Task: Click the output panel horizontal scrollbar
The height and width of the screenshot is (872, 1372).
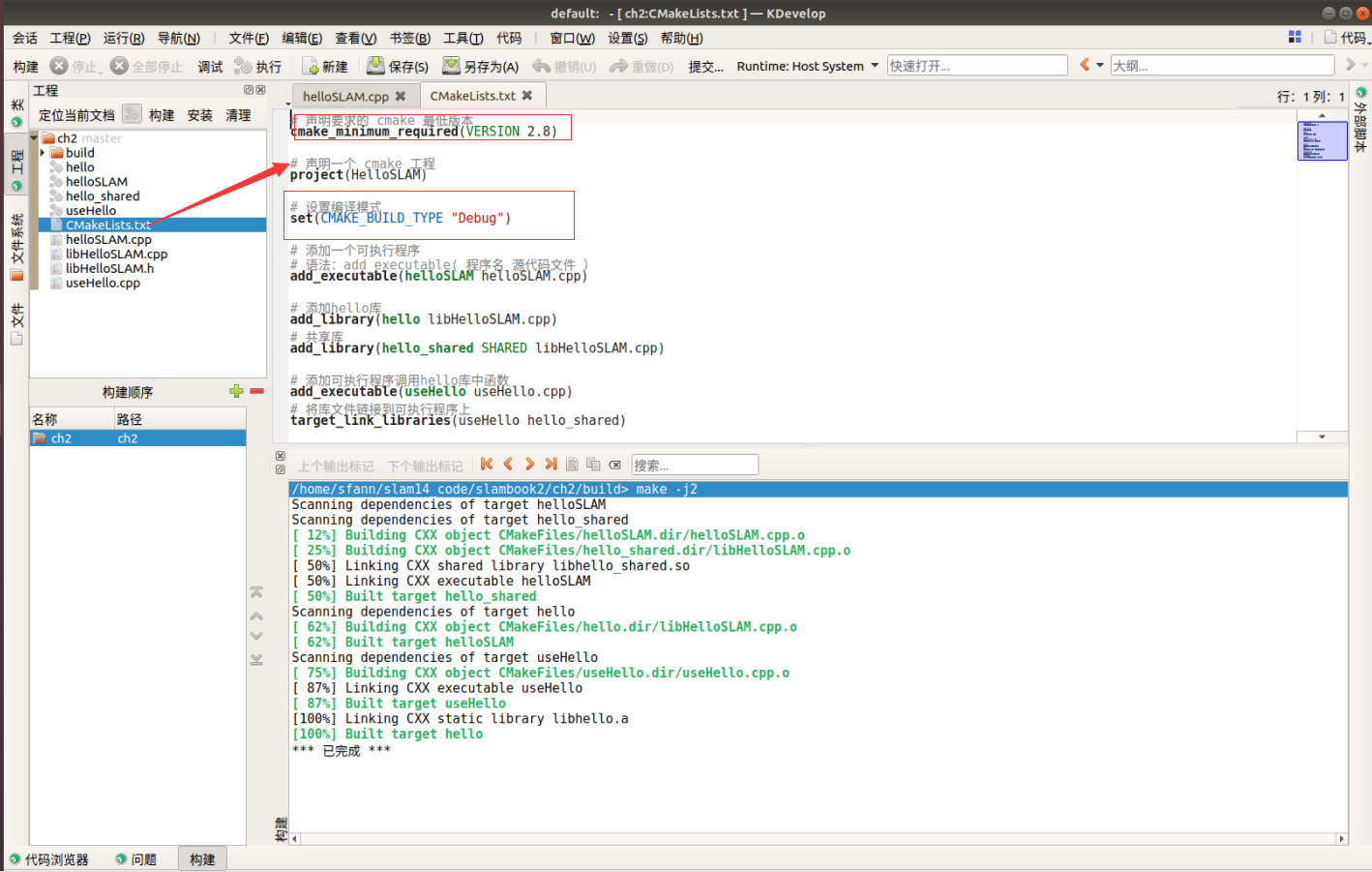Action: [818, 839]
